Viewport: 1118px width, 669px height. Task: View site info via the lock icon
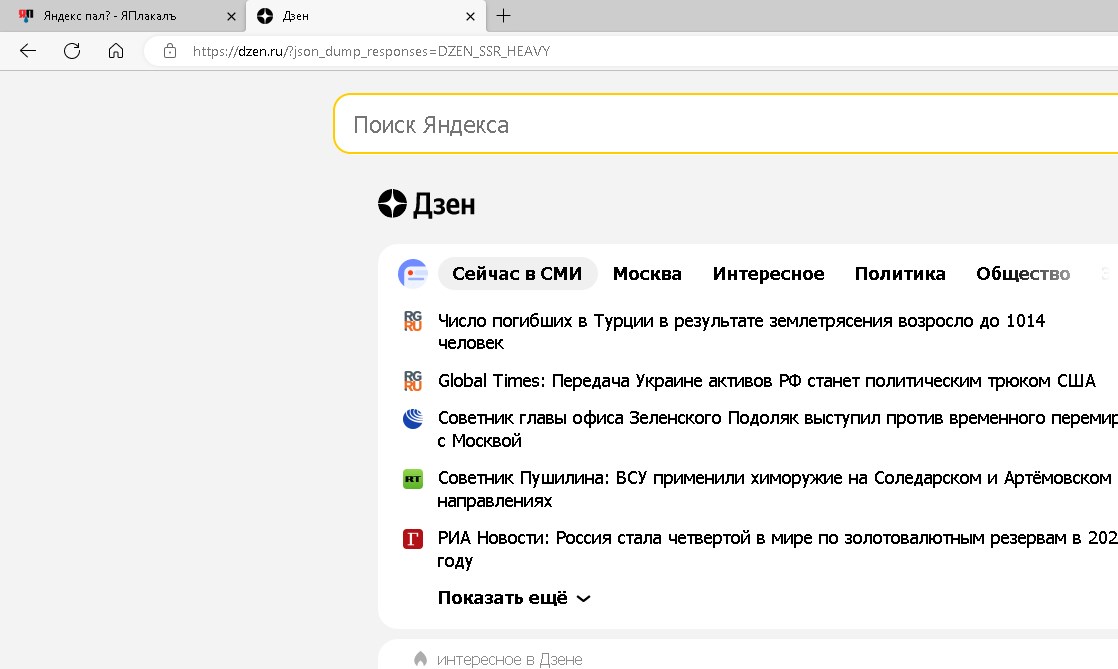tap(170, 51)
